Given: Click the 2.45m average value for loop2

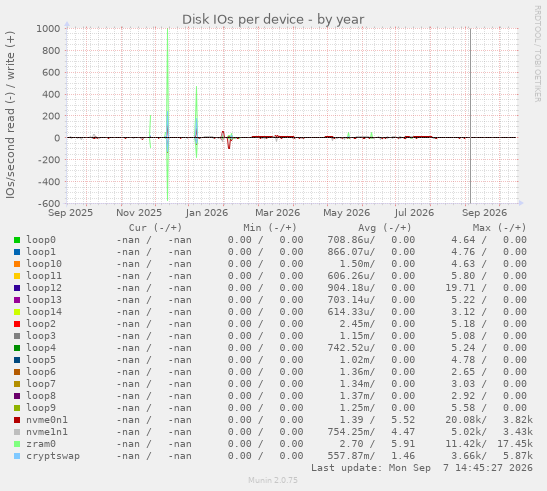Looking at the screenshot, I should (354, 324).
